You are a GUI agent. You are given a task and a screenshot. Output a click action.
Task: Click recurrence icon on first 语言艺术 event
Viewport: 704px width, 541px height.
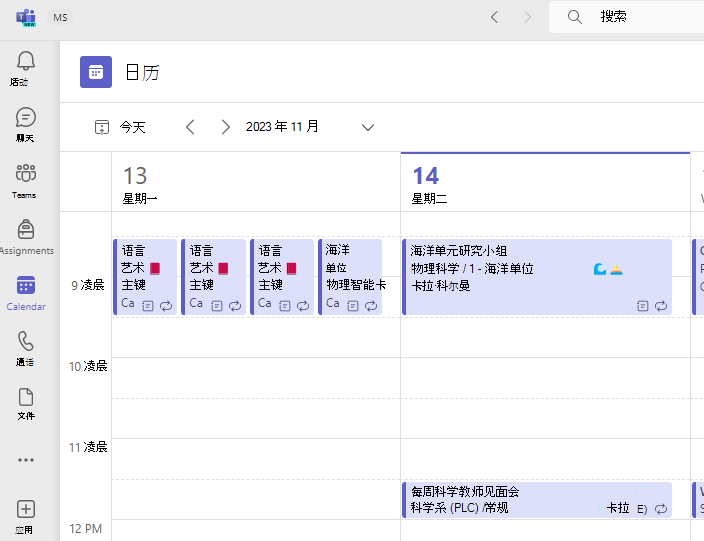(x=166, y=306)
